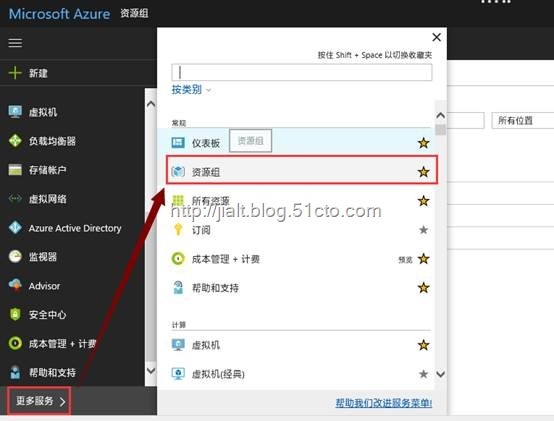Open Security Center (安全中心) sidebar icon
The width and height of the screenshot is (554, 421).
pyautogui.click(x=15, y=314)
